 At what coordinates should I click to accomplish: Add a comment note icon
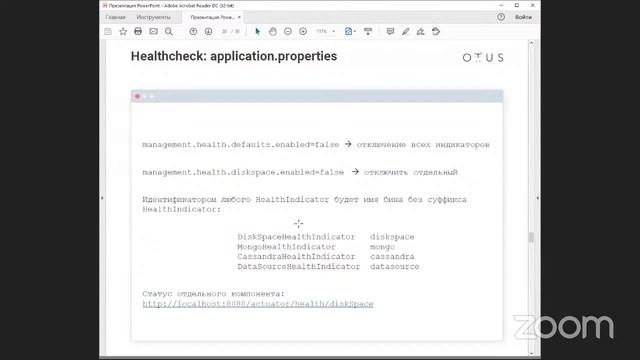(x=390, y=31)
